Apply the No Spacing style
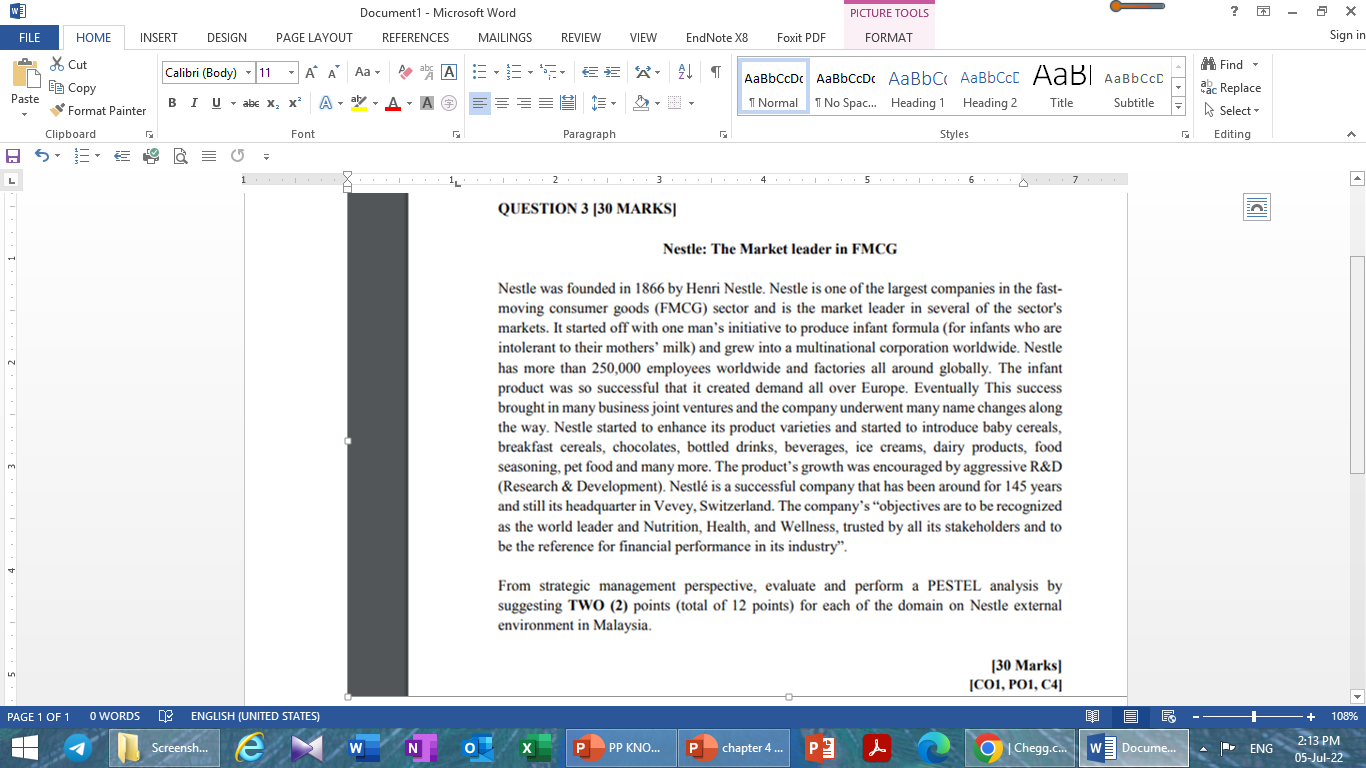Image resolution: width=1366 pixels, height=768 pixels. [845, 87]
